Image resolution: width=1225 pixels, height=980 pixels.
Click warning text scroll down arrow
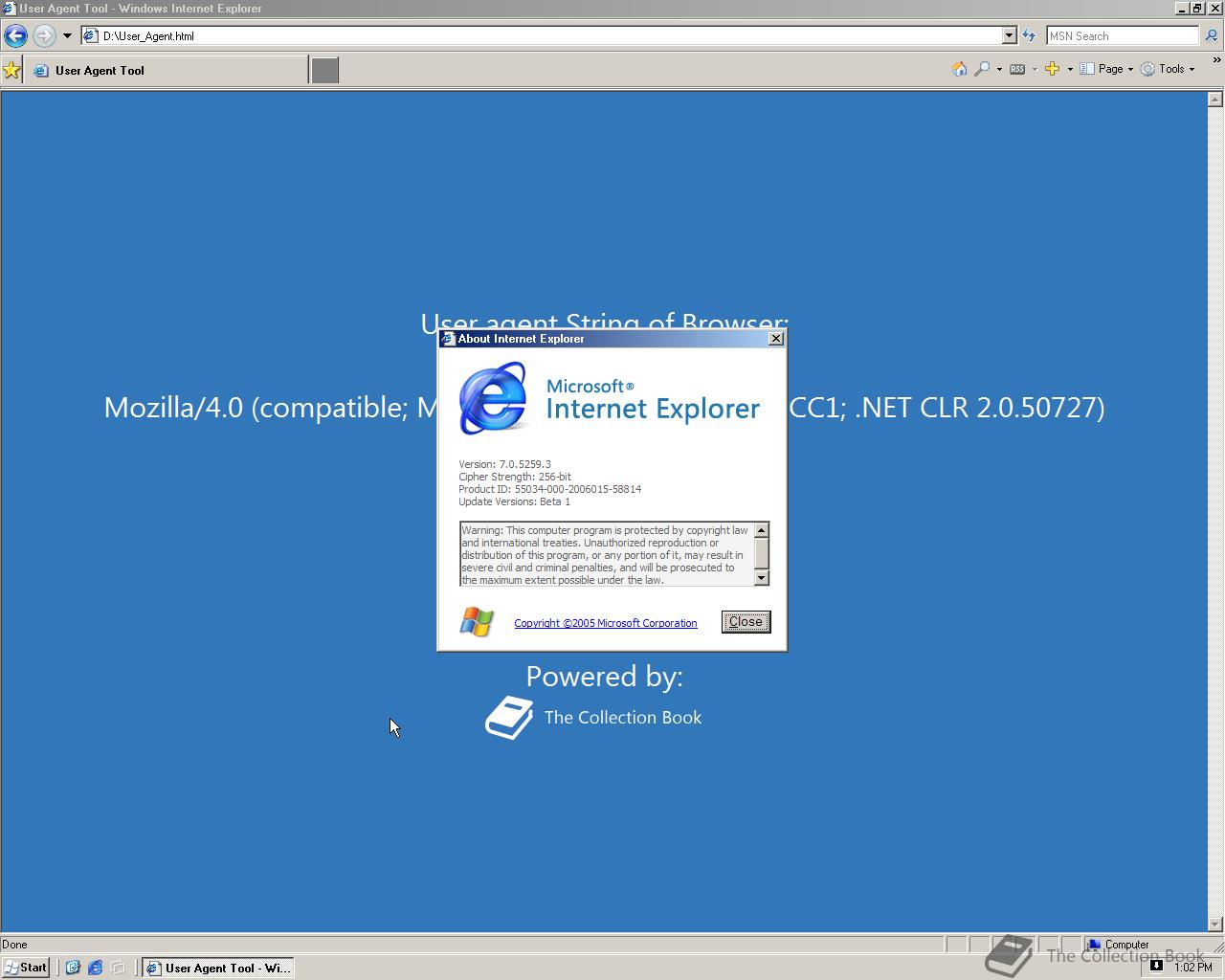(762, 578)
